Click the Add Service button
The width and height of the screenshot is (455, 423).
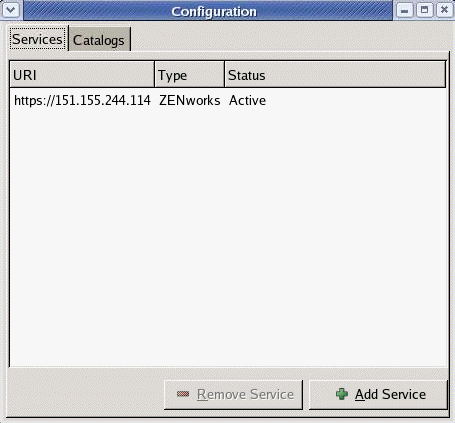378,395
